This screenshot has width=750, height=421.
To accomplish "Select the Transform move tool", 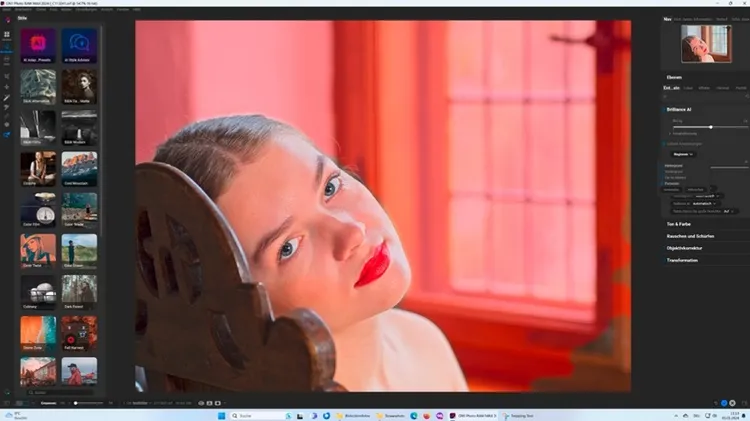I will (7, 87).
